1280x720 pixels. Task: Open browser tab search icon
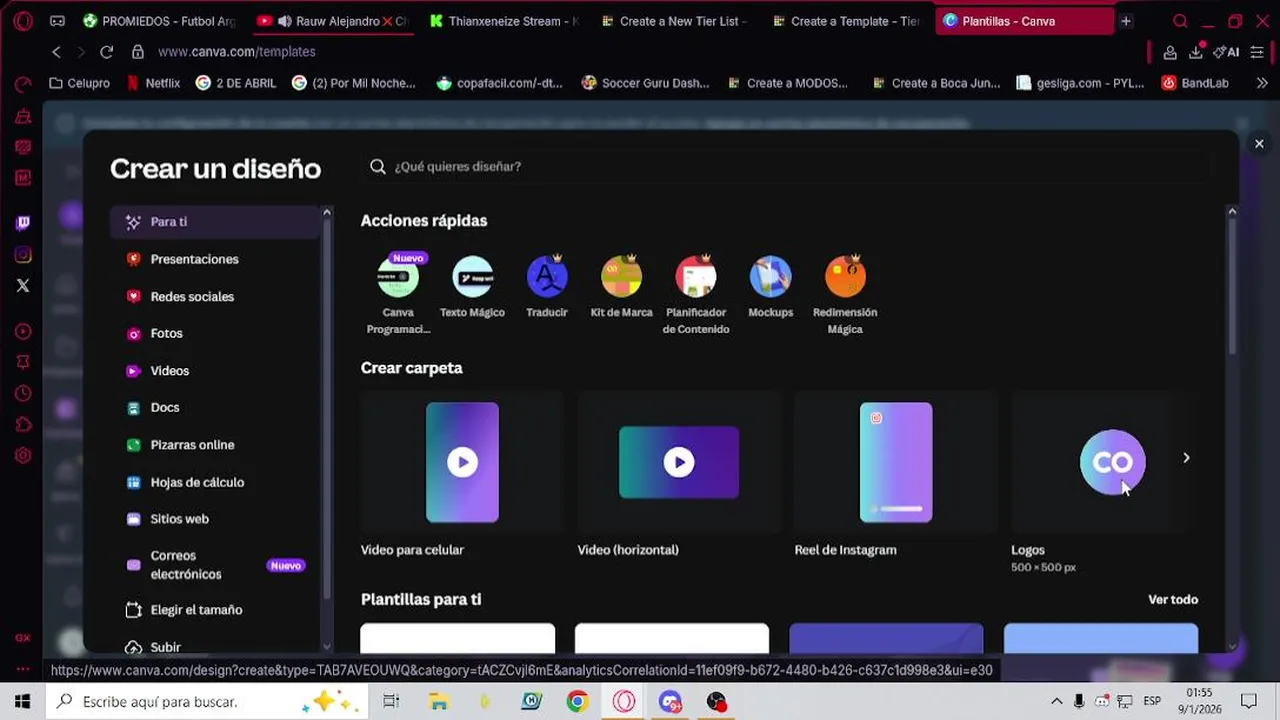(1180, 21)
